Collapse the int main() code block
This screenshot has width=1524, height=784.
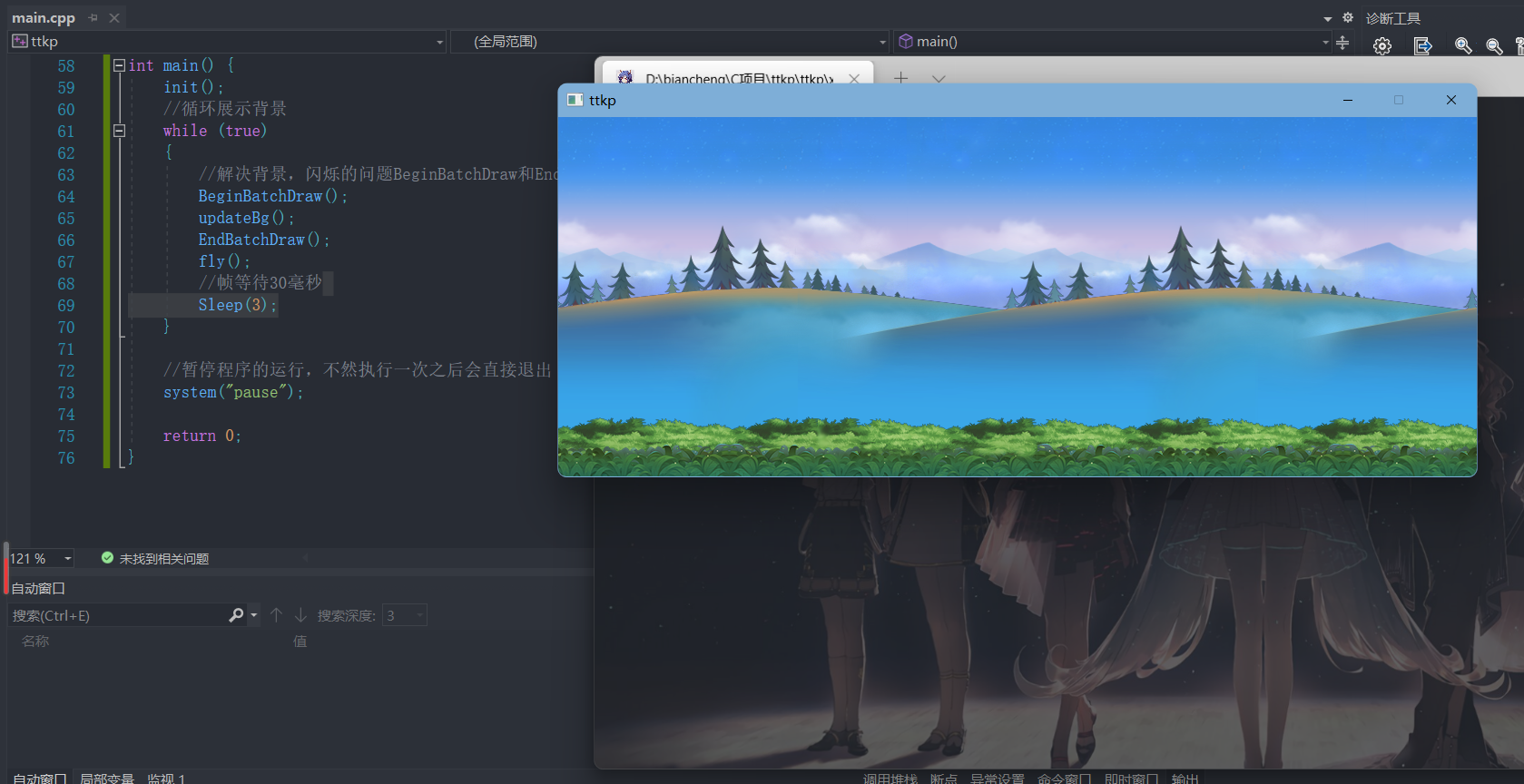coord(119,65)
